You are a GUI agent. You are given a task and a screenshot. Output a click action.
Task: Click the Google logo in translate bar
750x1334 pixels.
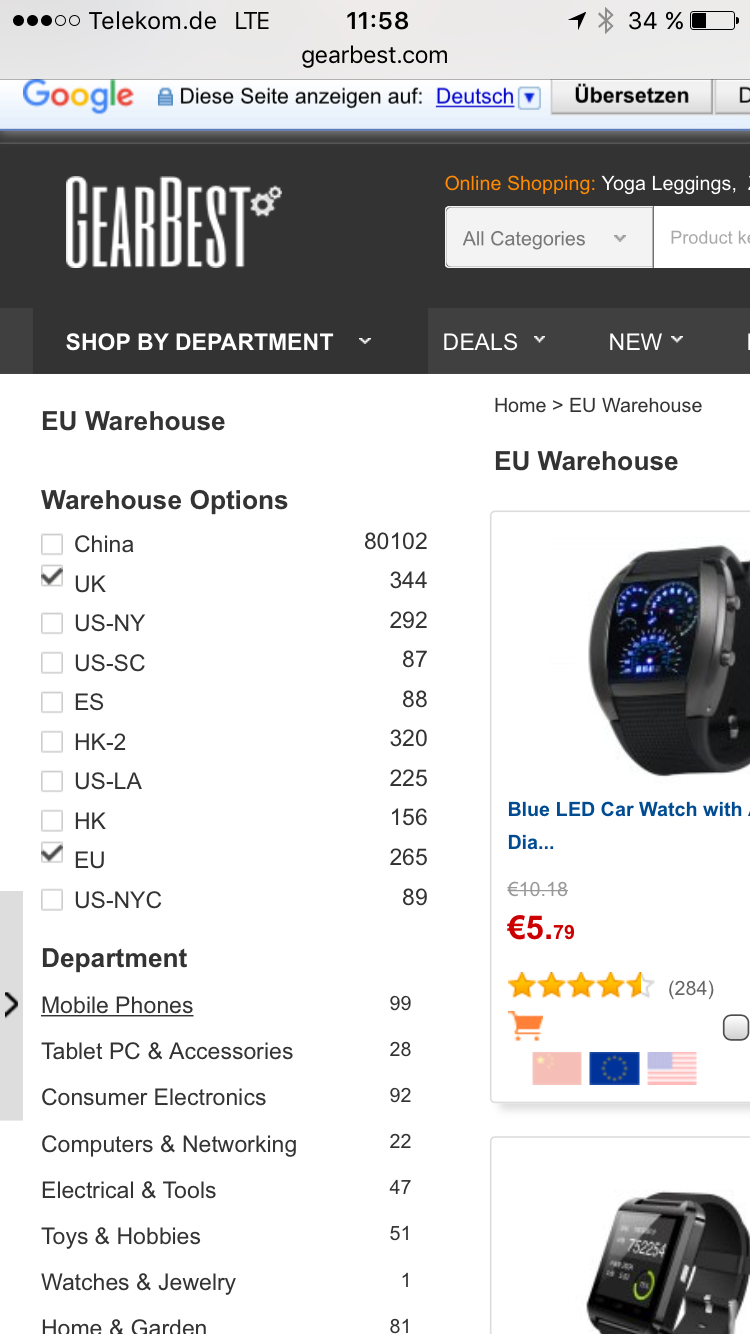(78, 96)
